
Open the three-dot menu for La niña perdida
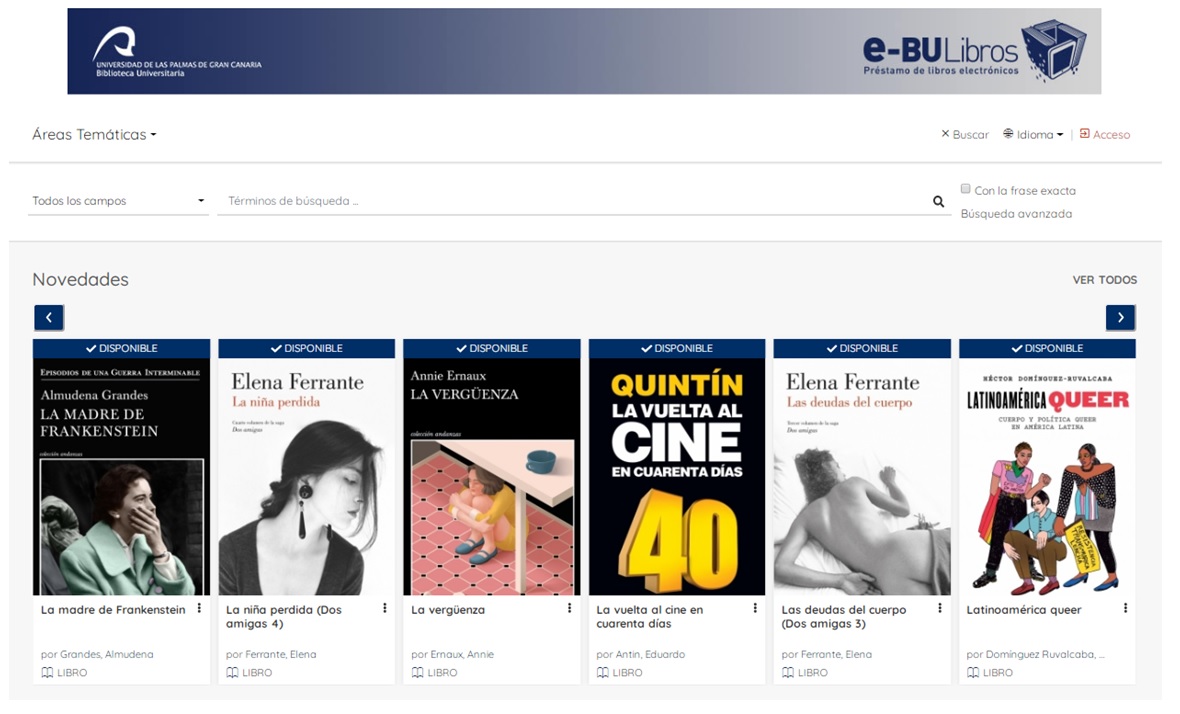pyautogui.click(x=385, y=609)
